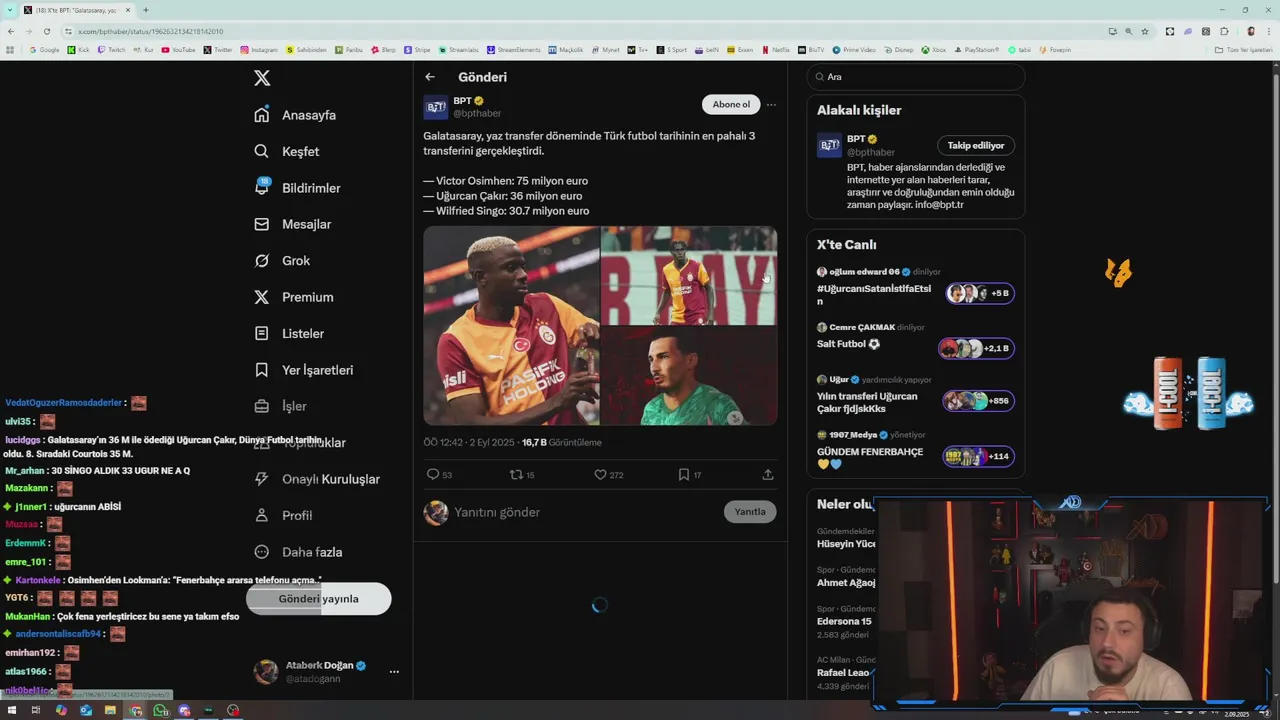Open Grok from sidebar
The image size is (1280, 720).
click(282, 260)
